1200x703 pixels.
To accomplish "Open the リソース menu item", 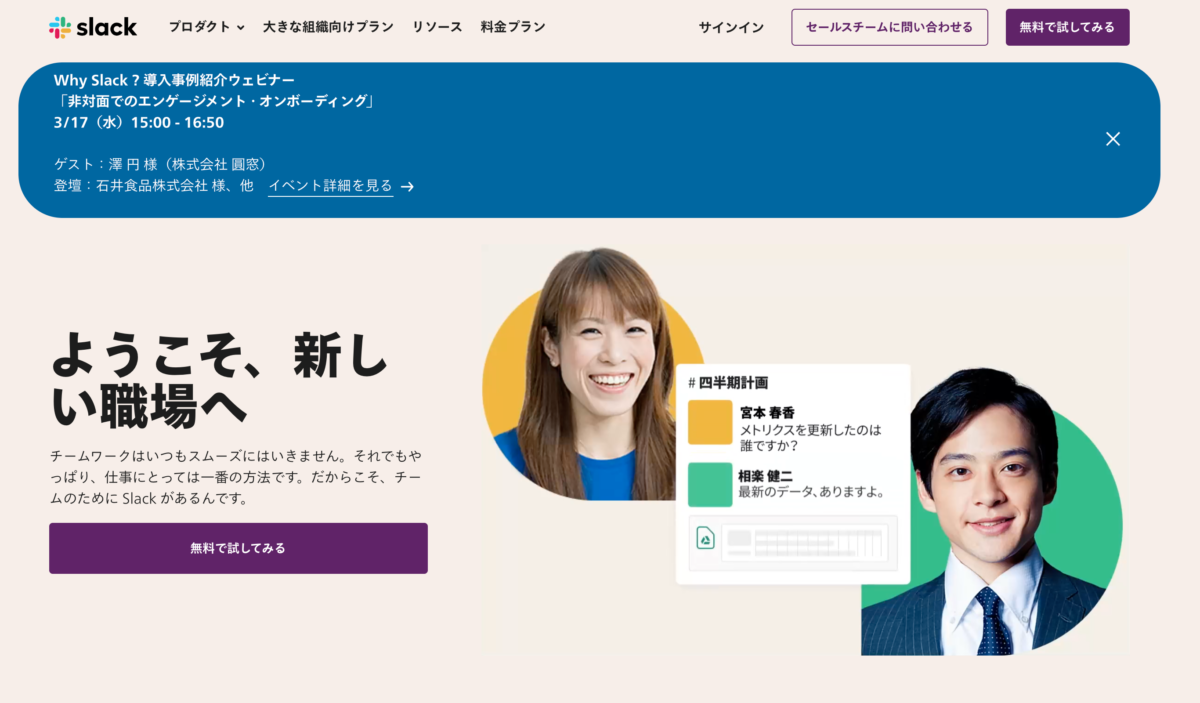I will tap(437, 27).
